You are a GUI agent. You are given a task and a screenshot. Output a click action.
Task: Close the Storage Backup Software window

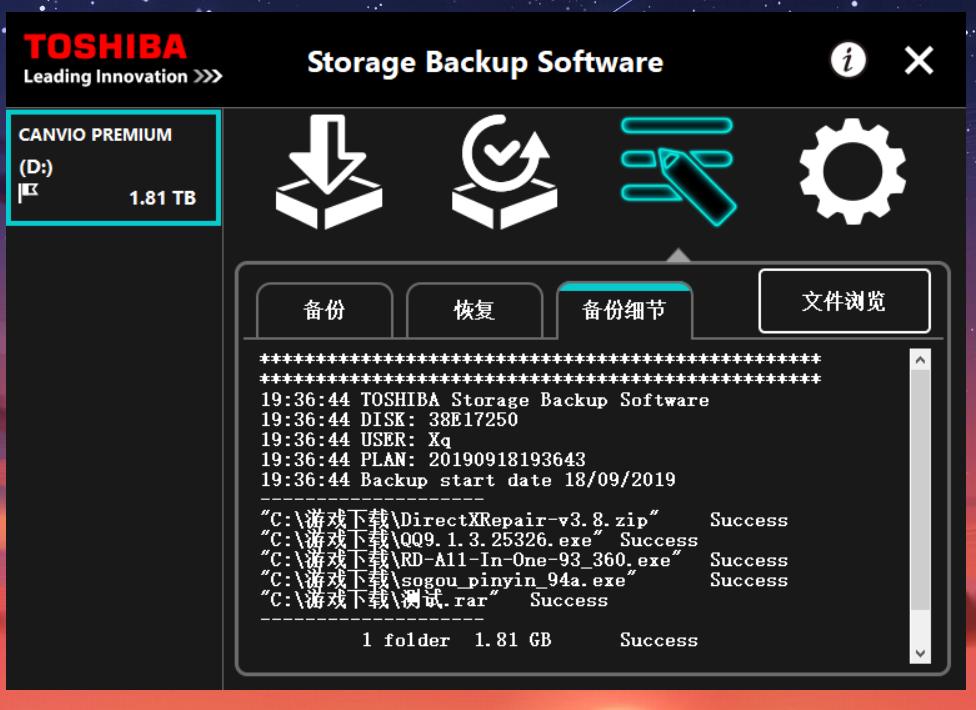(x=919, y=61)
